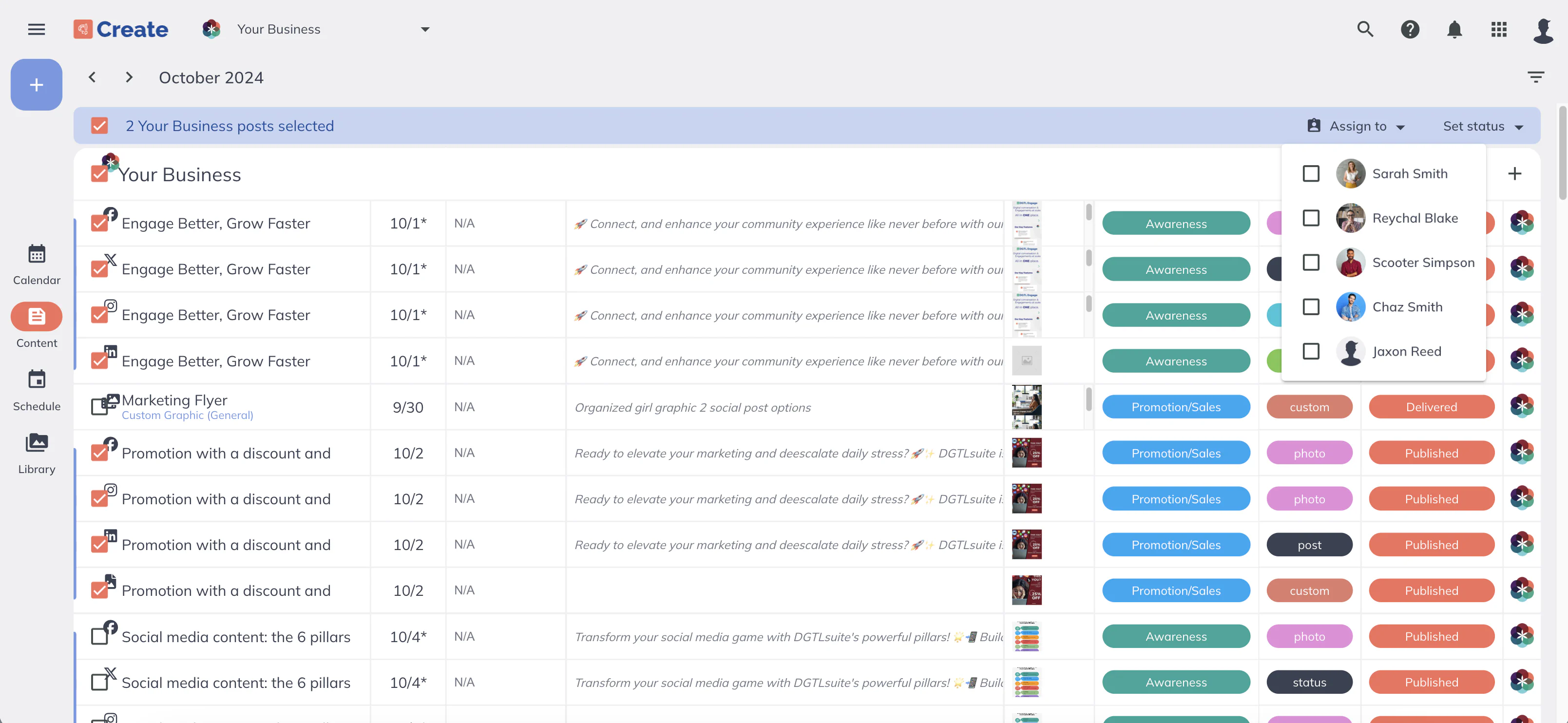Click the search magnifier icon
The width and height of the screenshot is (1568, 723).
click(x=1365, y=29)
